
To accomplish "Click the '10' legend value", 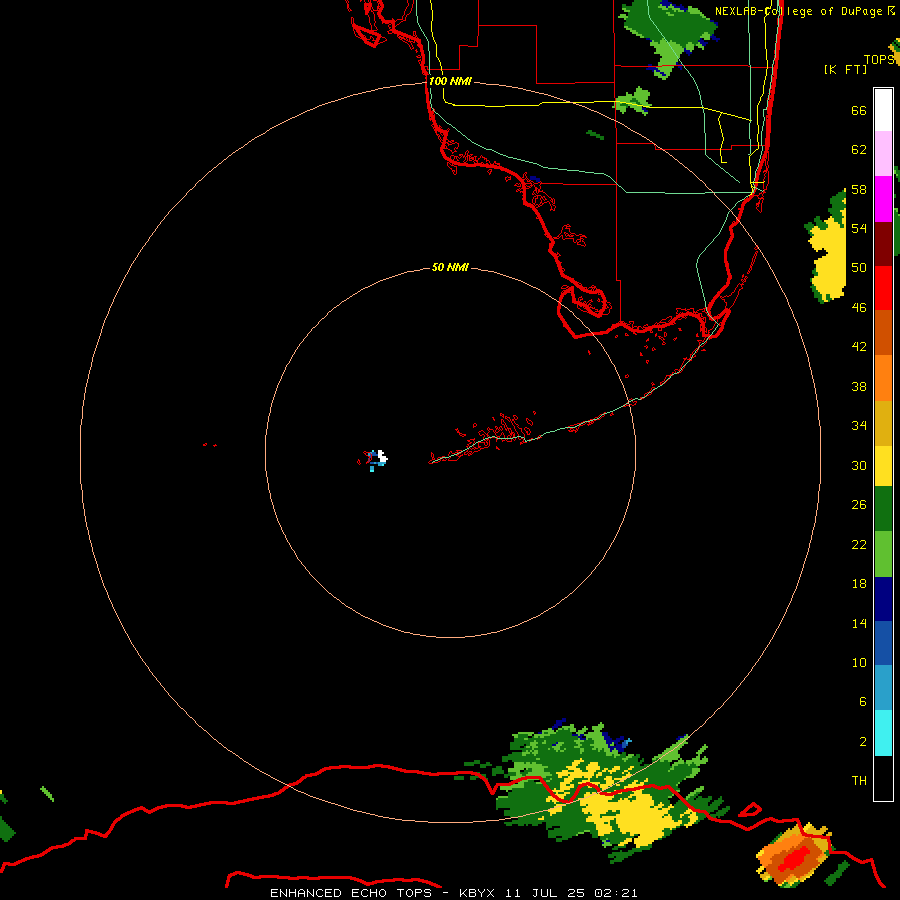I will click(x=859, y=662).
